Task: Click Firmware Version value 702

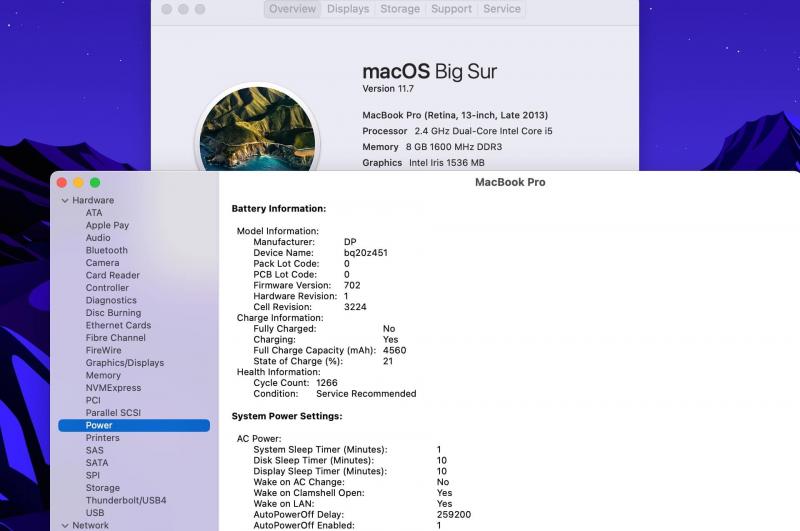Action: (352, 286)
